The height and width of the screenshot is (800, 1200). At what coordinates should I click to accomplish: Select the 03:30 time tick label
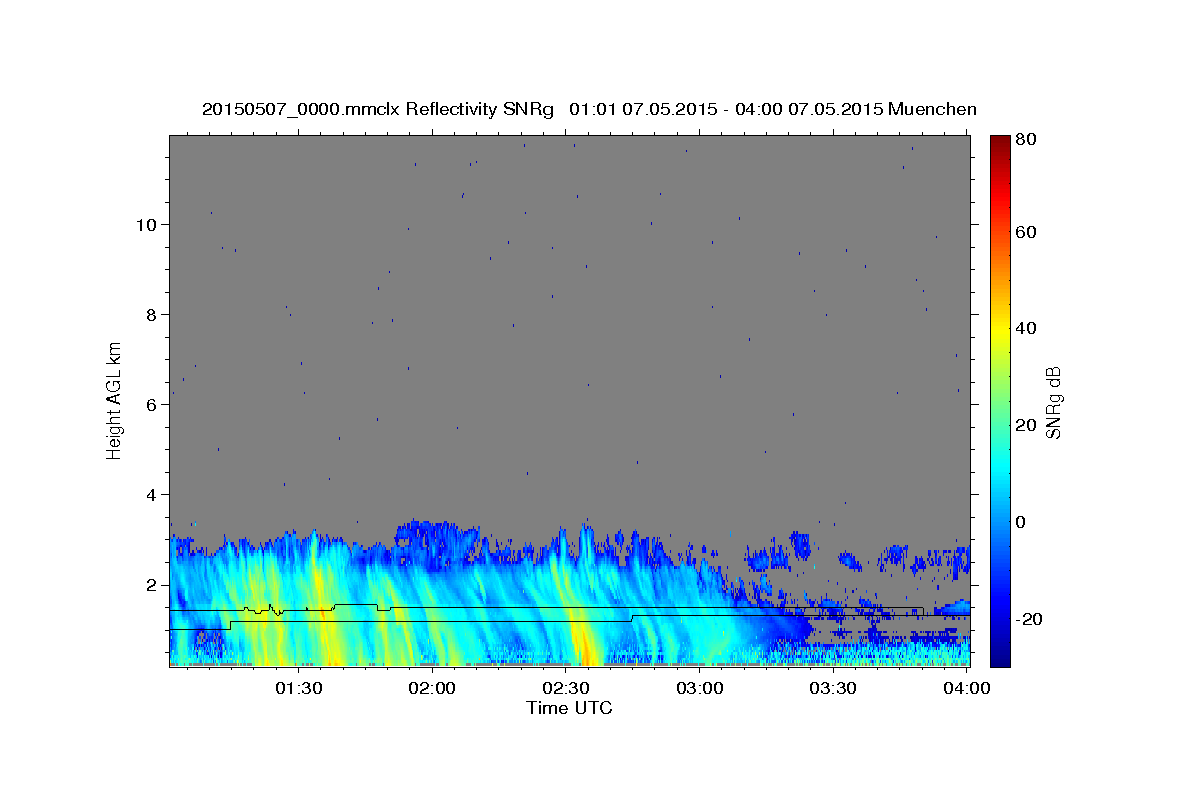coord(833,689)
